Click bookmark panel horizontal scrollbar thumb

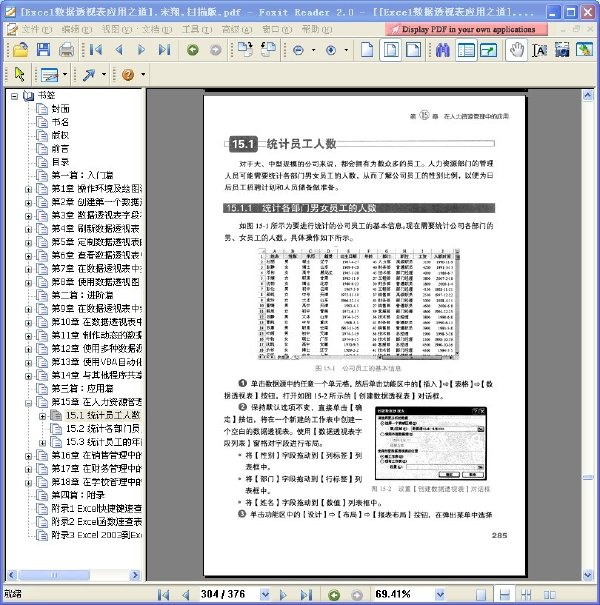(54, 575)
